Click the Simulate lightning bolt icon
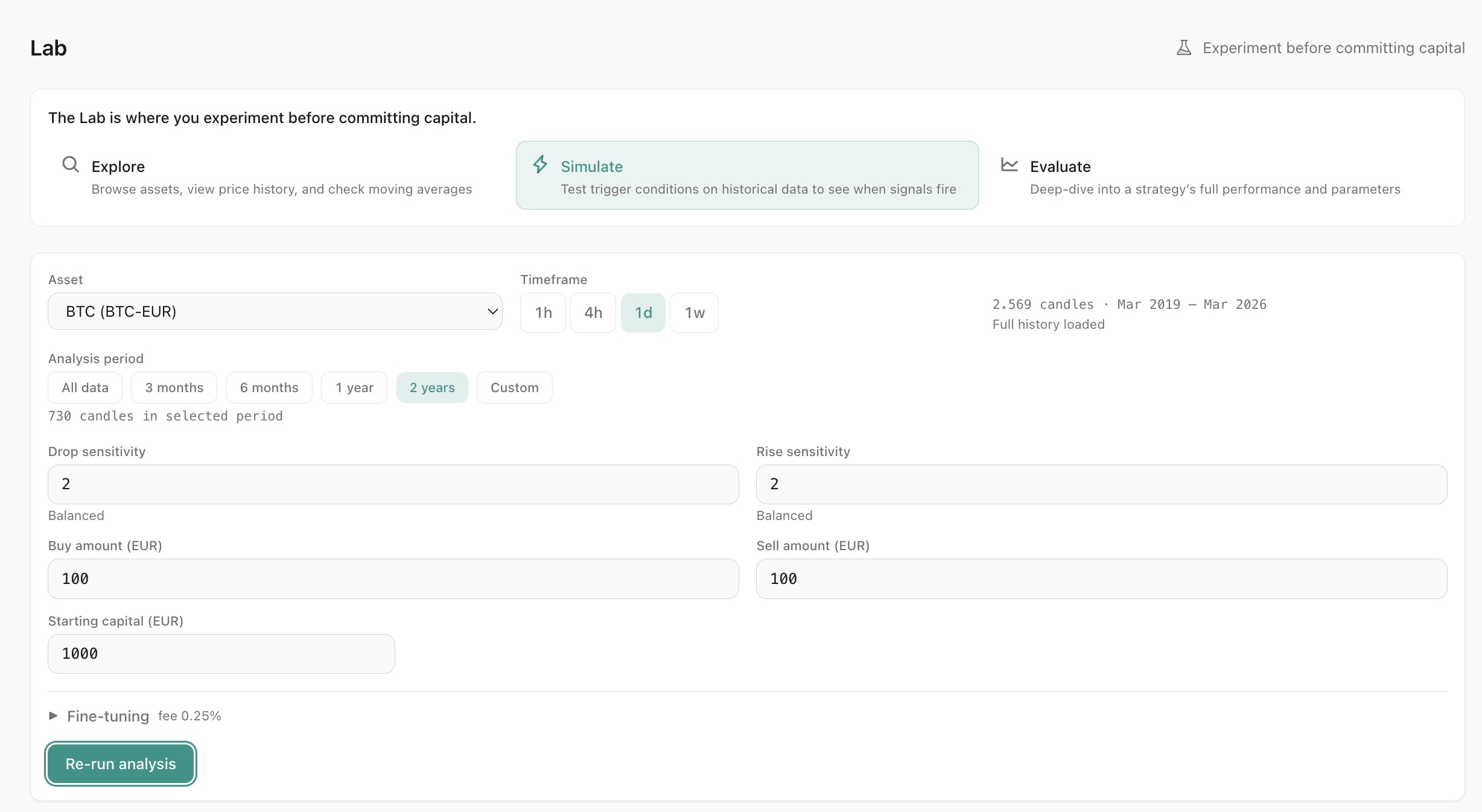The image size is (1482, 812). tap(539, 165)
